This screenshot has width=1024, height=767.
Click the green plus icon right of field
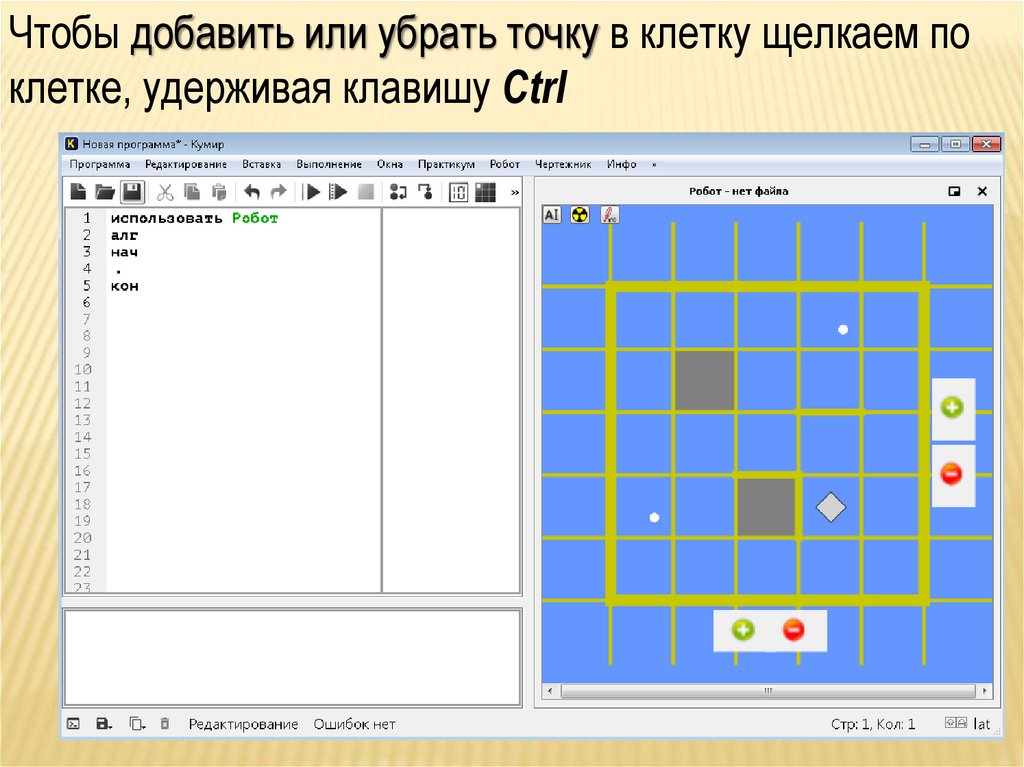pos(952,407)
